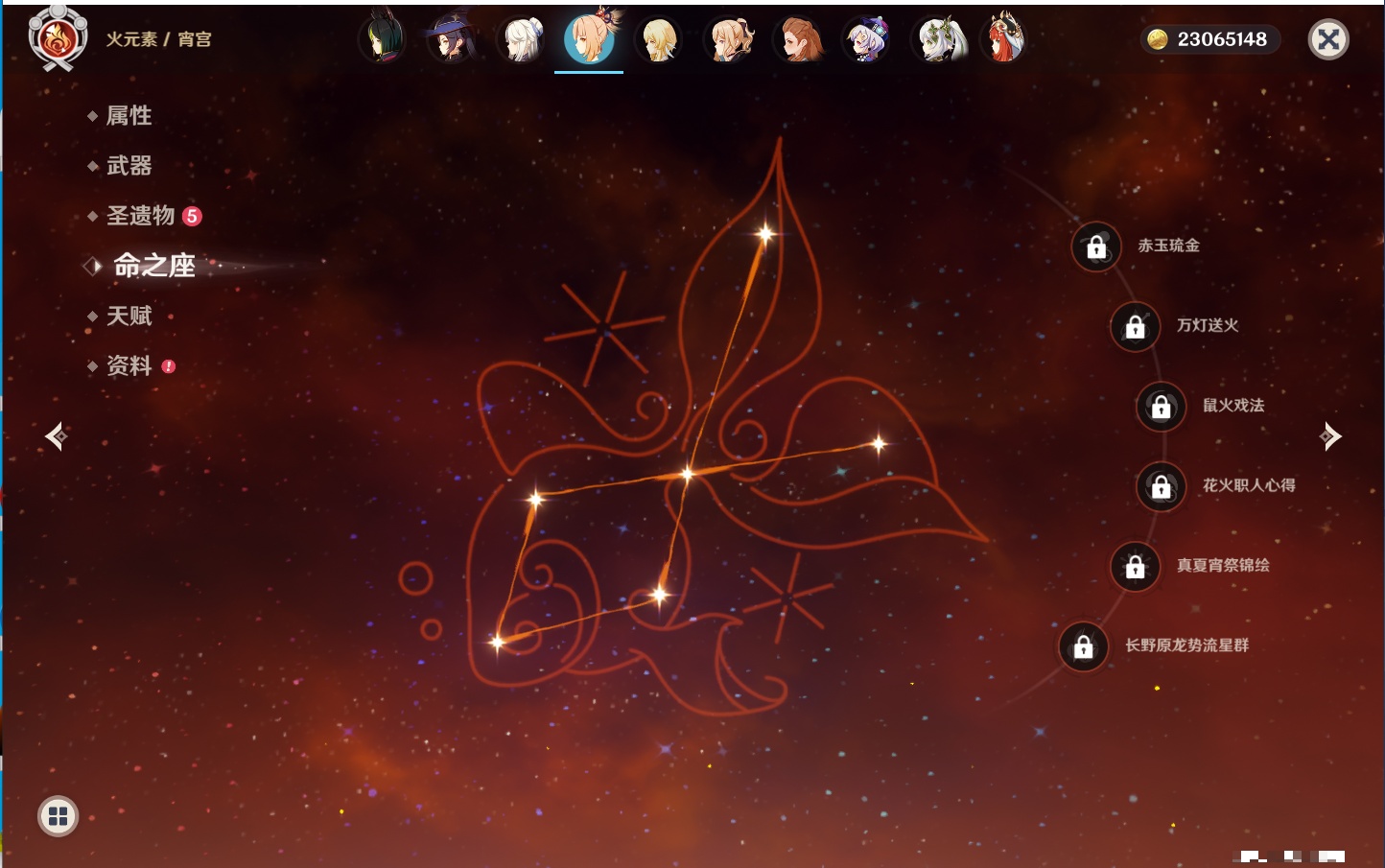
Task: Select the highlighted Yoimiya avatar
Action: pos(589,38)
